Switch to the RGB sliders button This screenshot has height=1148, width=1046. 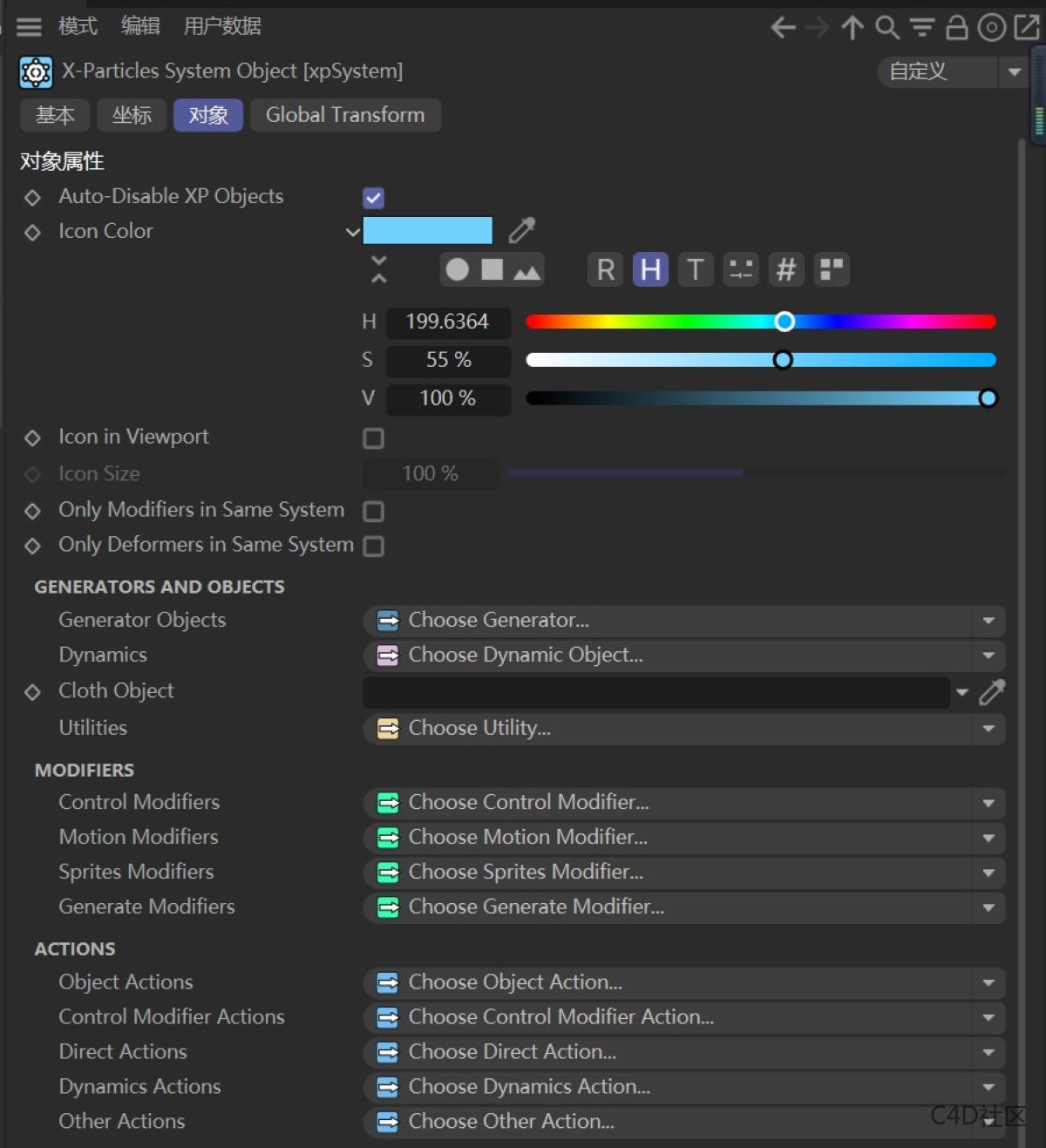click(606, 270)
